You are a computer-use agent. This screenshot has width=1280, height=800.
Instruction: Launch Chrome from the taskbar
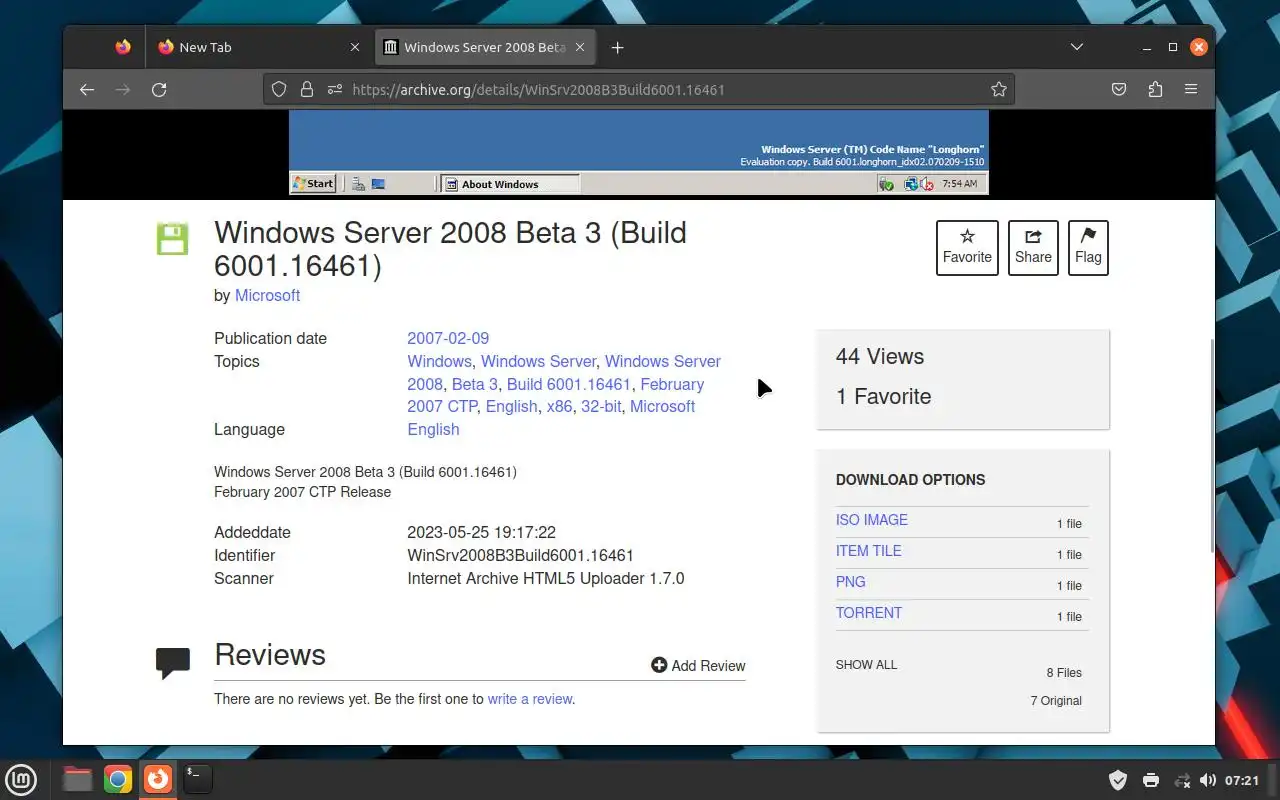coord(118,779)
